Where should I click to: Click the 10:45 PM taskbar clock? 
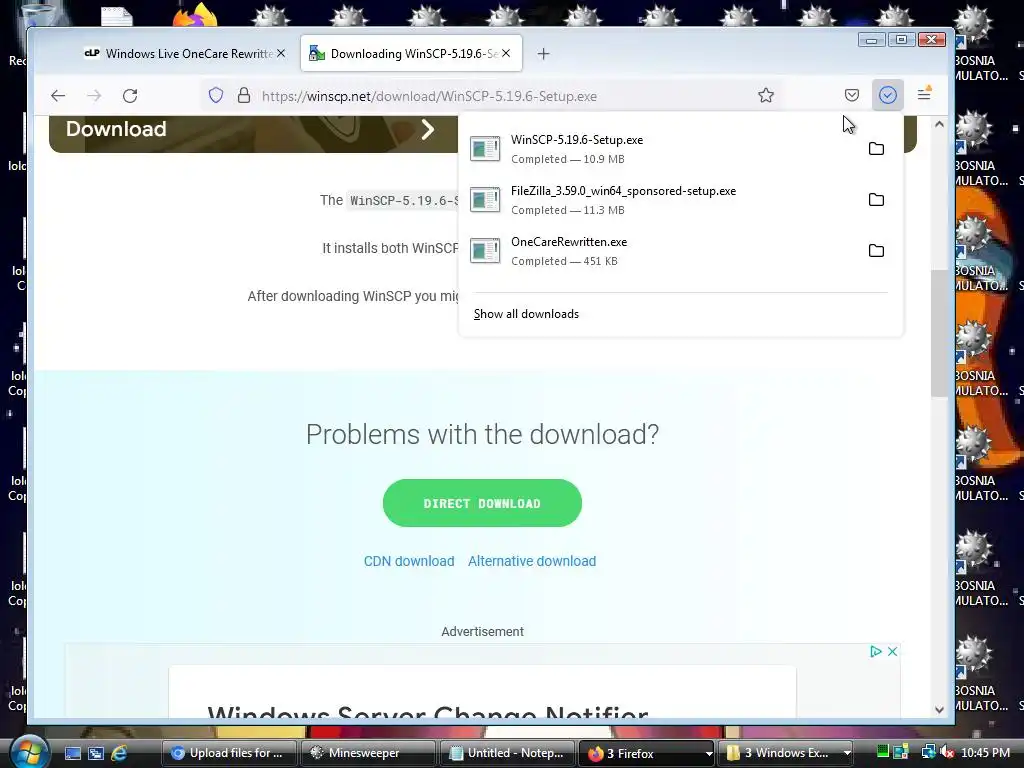click(x=985, y=753)
